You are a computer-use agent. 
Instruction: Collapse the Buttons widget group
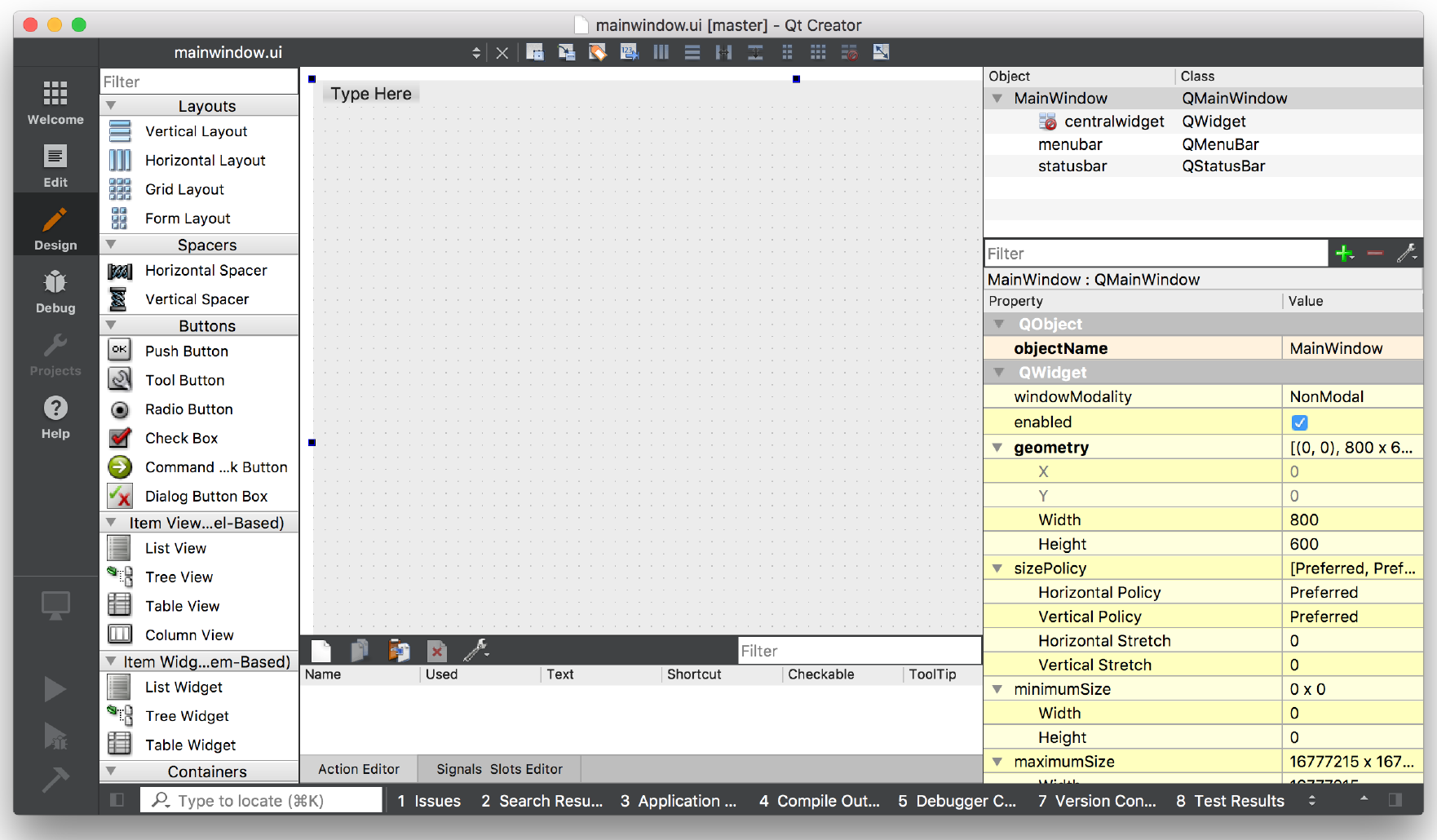pos(112,325)
